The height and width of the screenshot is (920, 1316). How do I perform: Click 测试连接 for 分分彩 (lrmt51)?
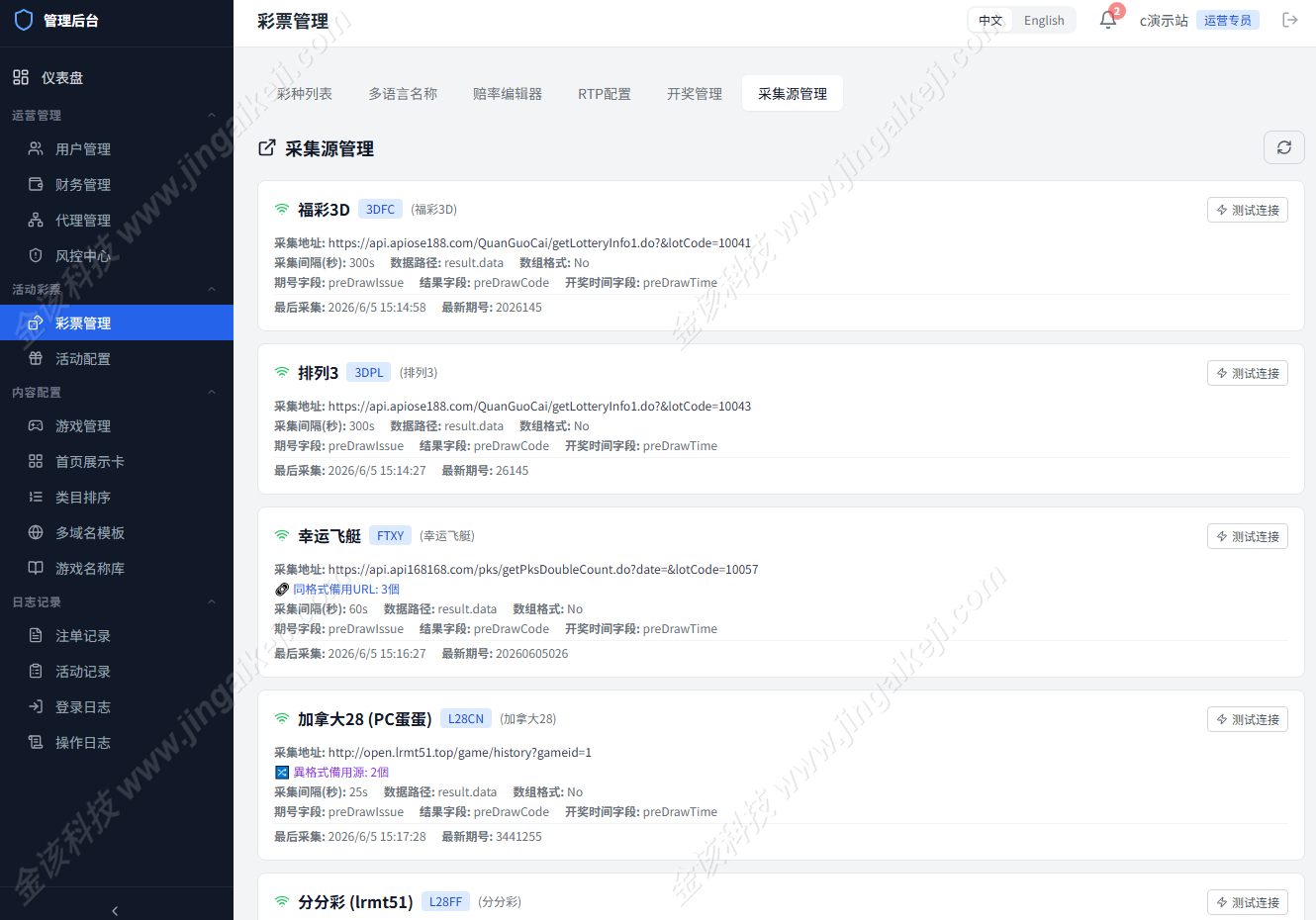[1248, 902]
